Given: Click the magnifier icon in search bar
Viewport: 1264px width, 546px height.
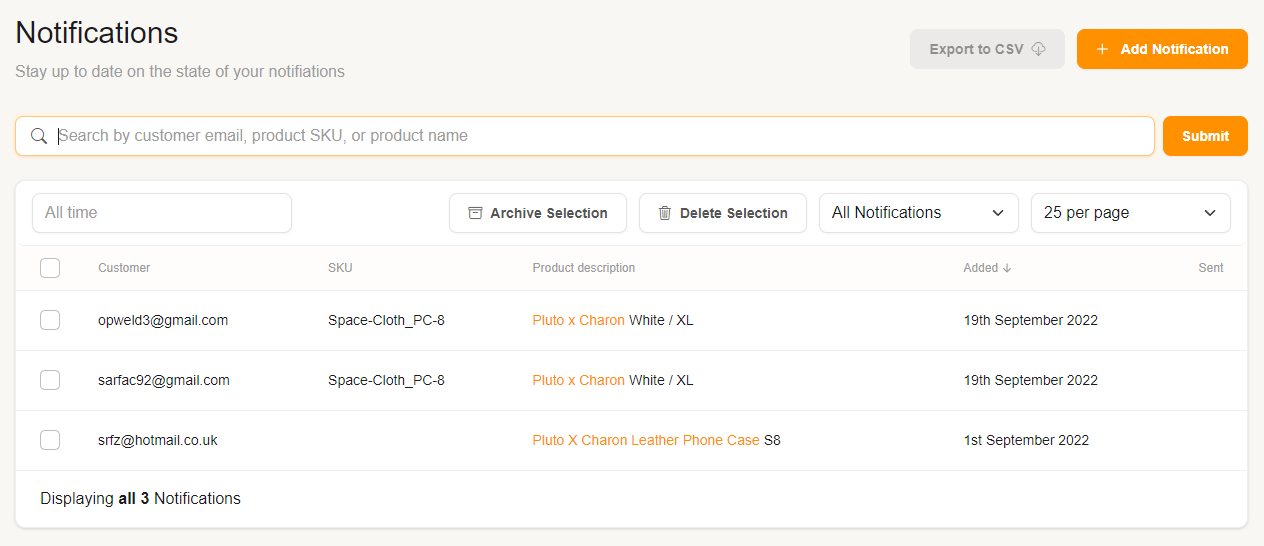Looking at the screenshot, I should pyautogui.click(x=39, y=136).
